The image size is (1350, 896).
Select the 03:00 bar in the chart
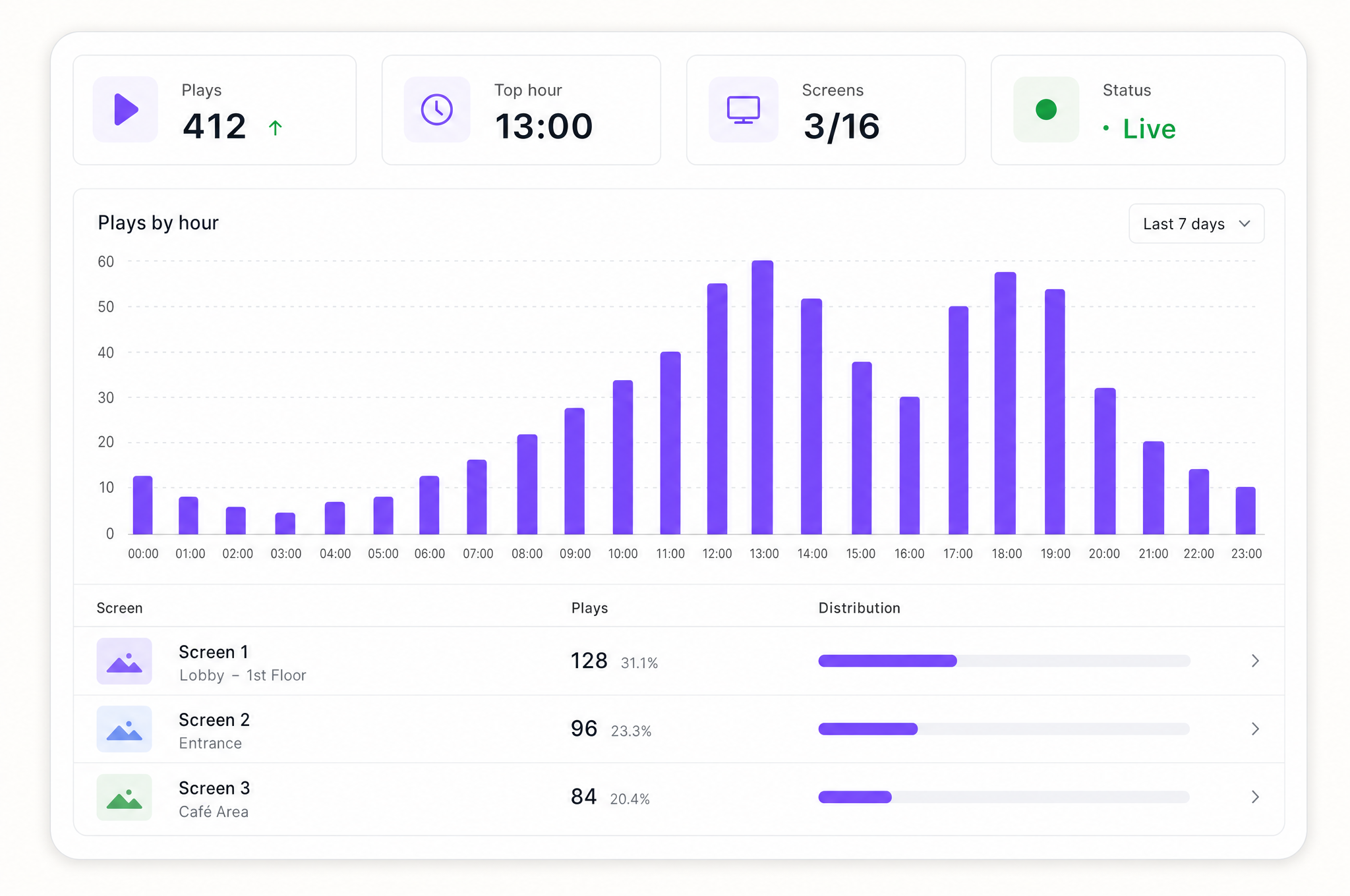(285, 524)
